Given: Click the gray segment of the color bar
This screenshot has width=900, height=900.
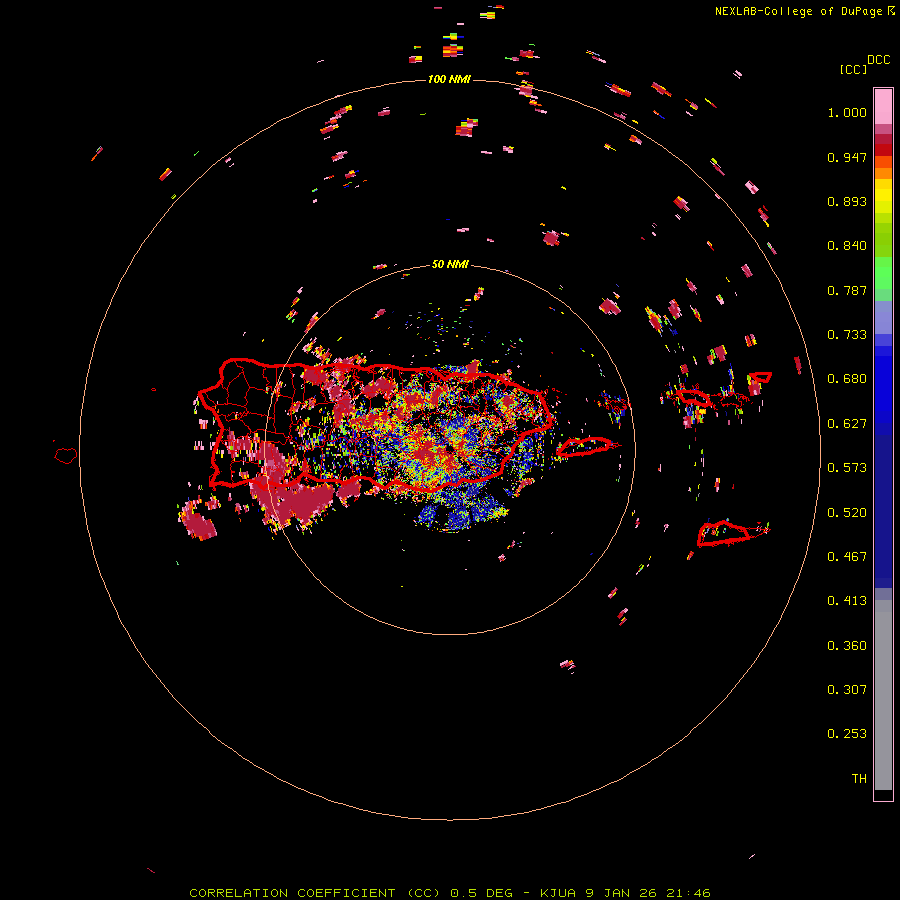Looking at the screenshot, I should click(883, 695).
